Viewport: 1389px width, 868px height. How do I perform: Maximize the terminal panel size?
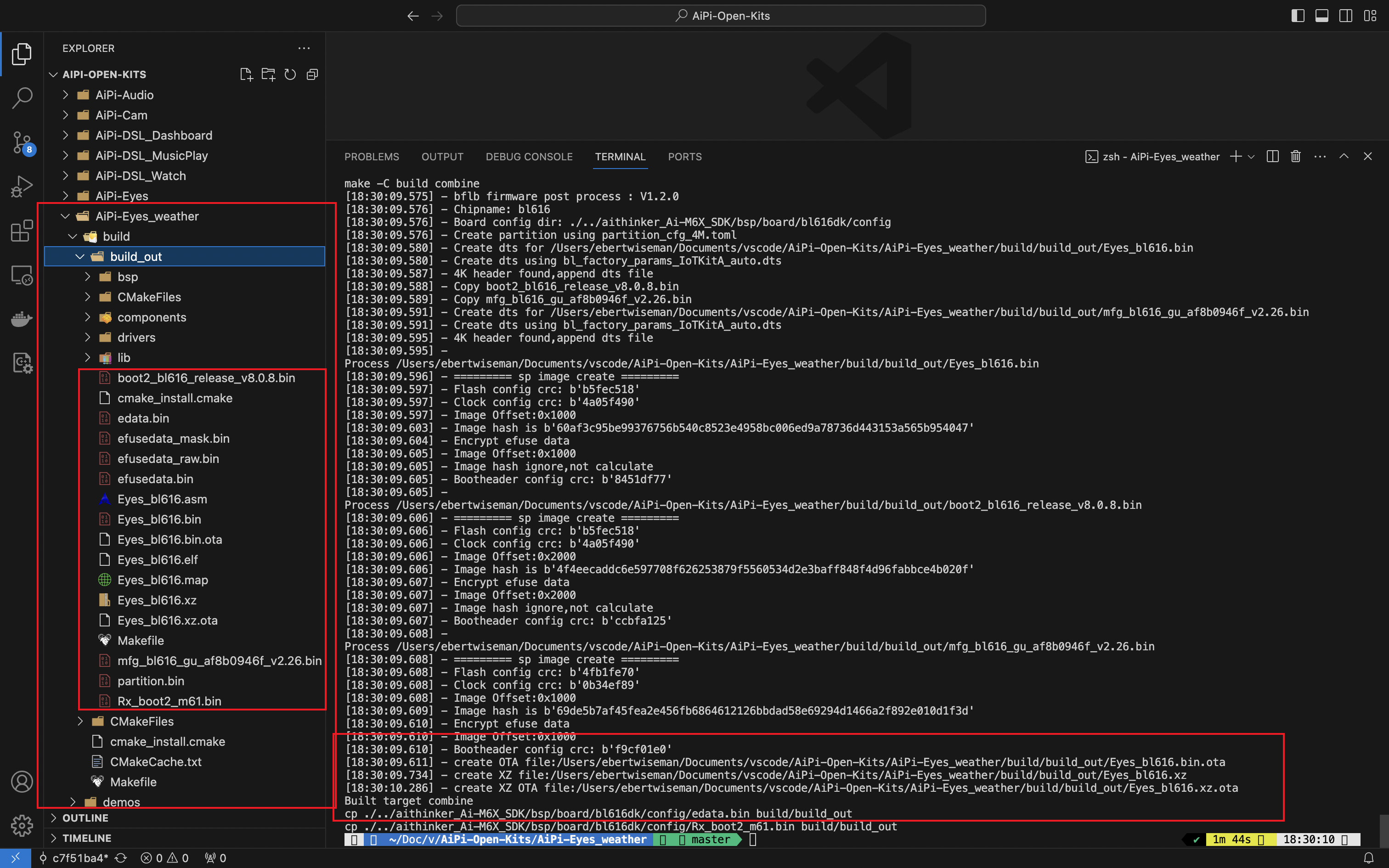click(x=1344, y=157)
